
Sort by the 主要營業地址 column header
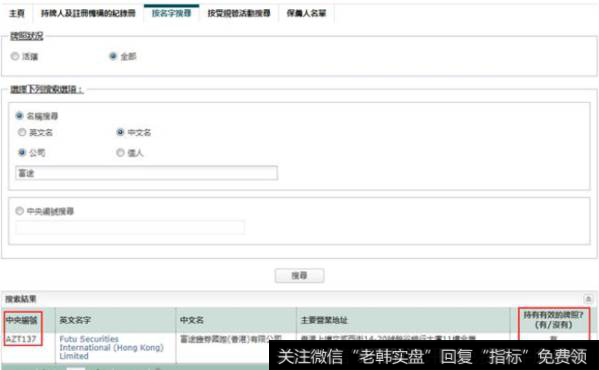point(324,320)
